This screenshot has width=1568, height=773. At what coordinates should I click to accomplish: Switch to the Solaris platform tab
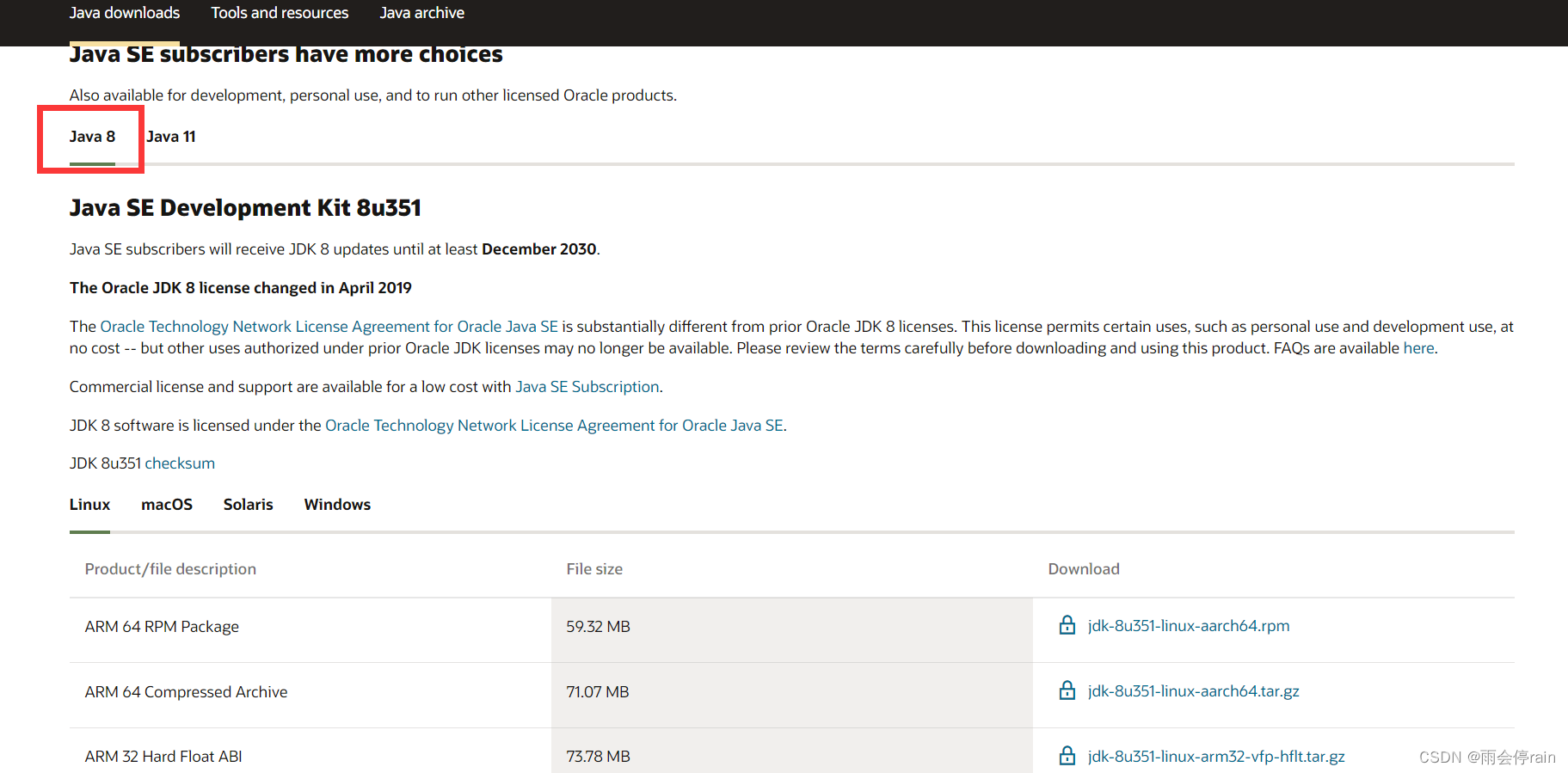(248, 505)
